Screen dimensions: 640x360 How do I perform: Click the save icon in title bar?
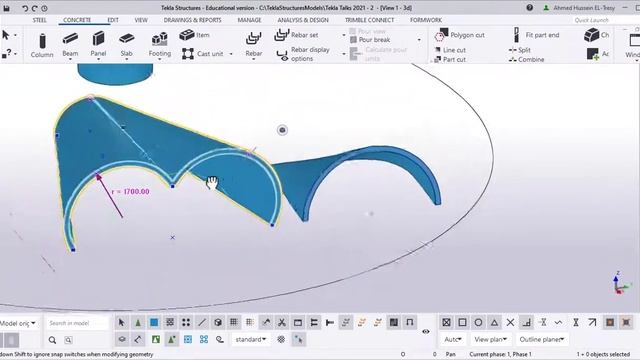click(x=7, y=8)
